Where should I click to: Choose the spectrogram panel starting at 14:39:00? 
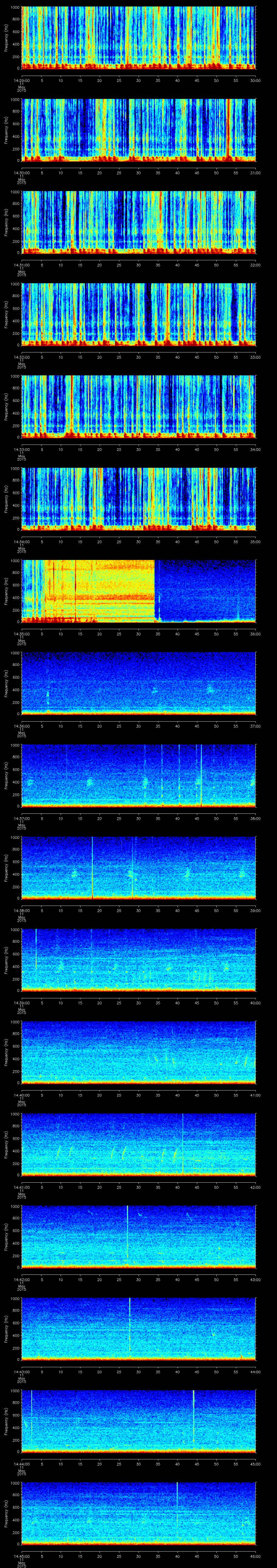point(139,960)
